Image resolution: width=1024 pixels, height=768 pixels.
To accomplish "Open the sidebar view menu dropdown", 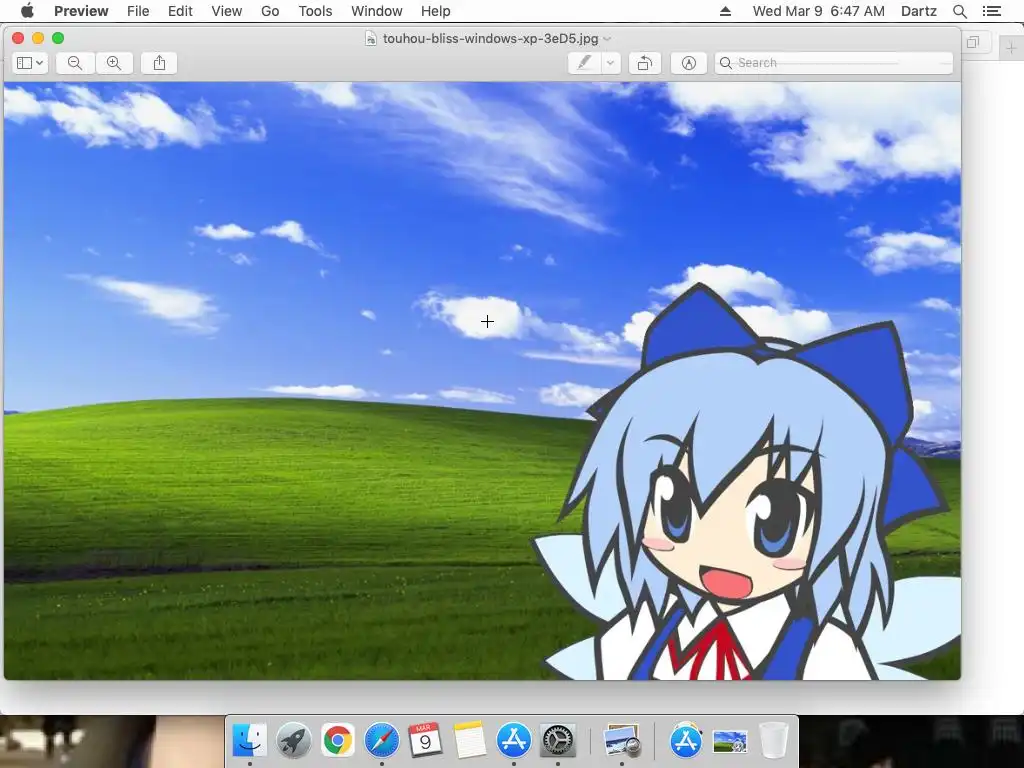I will click(x=30, y=63).
